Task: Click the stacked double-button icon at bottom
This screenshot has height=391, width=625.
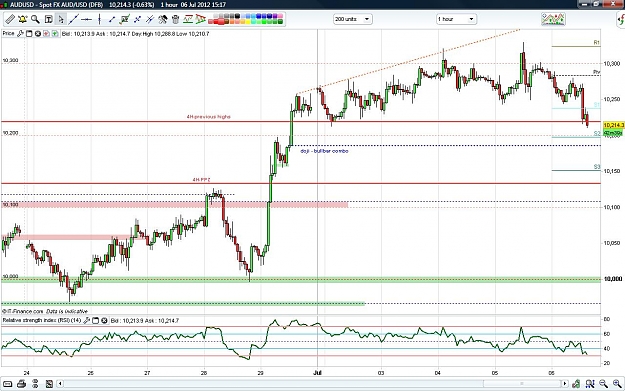Action: coord(35,384)
